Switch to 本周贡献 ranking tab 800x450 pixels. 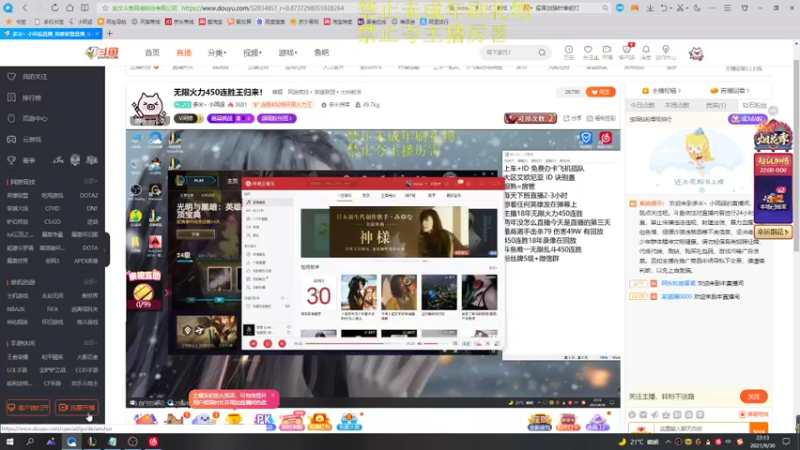pyautogui.click(x=677, y=105)
